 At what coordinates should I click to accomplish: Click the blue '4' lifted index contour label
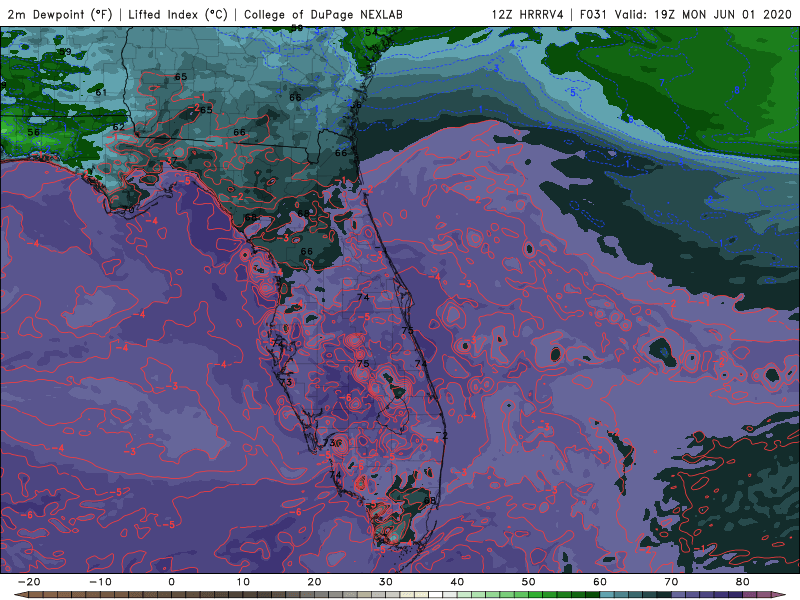(x=512, y=44)
